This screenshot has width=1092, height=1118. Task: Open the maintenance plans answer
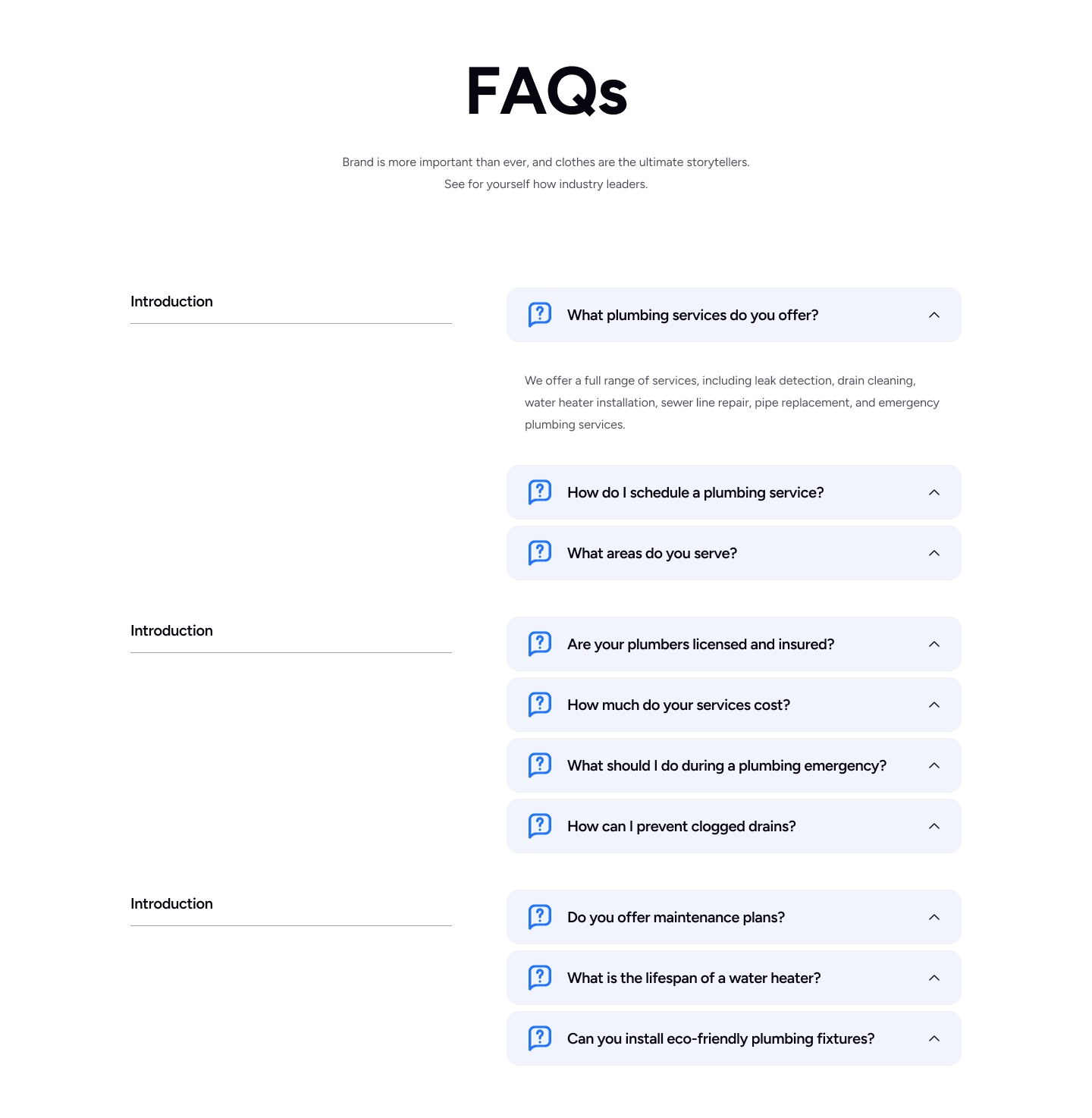pos(934,916)
